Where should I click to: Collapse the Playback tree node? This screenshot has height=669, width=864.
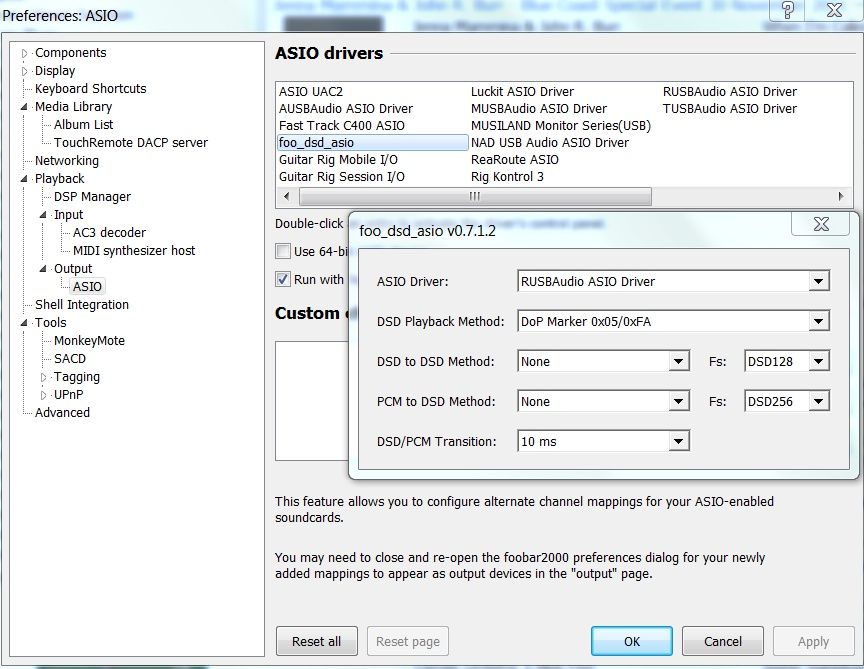click(24, 179)
